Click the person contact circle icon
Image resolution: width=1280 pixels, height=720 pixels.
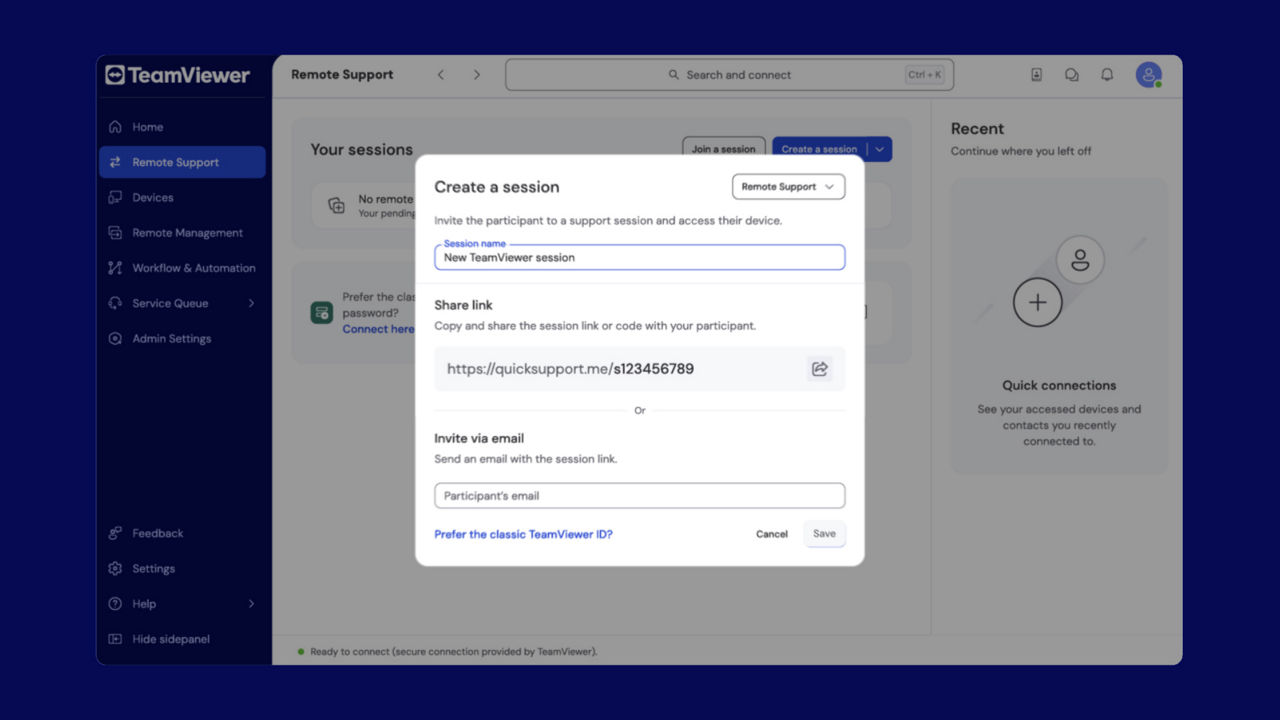click(x=1080, y=260)
